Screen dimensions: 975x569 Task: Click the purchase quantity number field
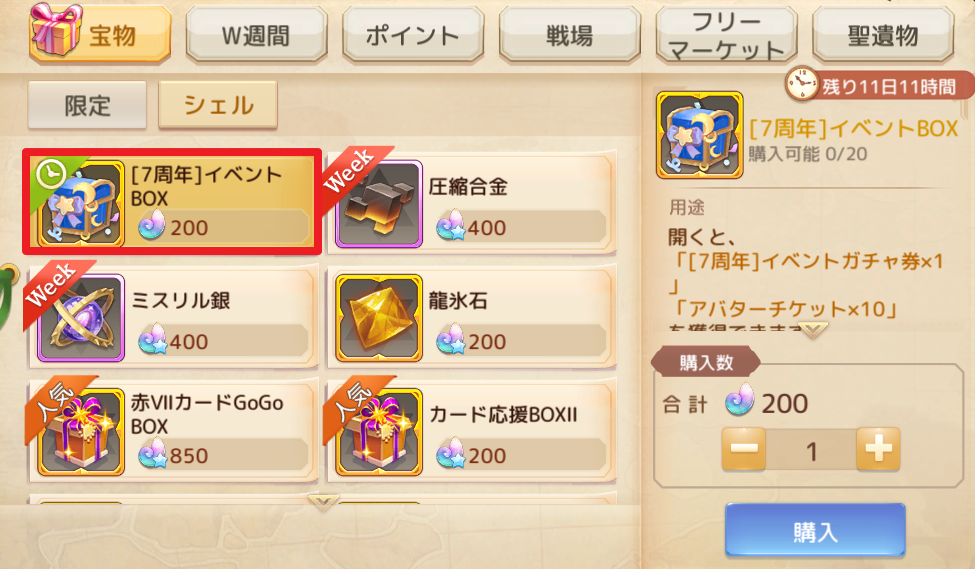click(811, 450)
